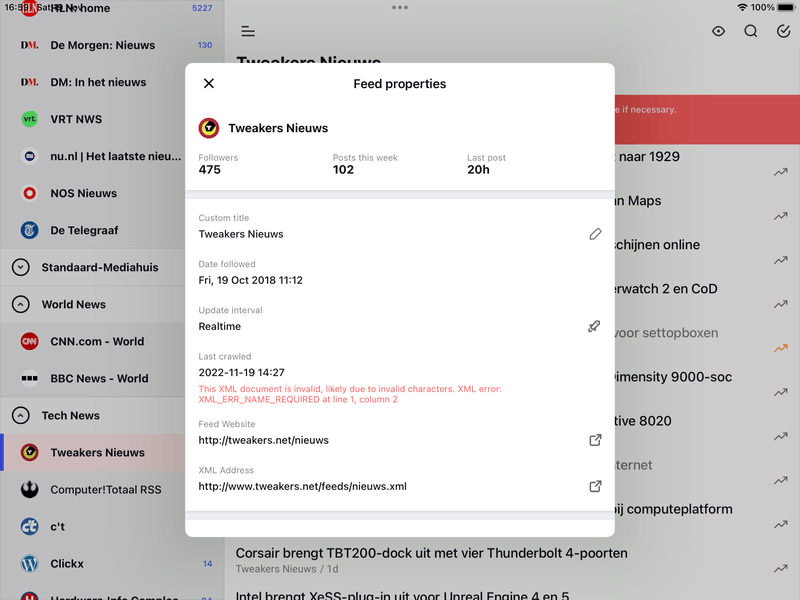
Task: Click the CNN logo icon
Action: [x=30, y=341]
